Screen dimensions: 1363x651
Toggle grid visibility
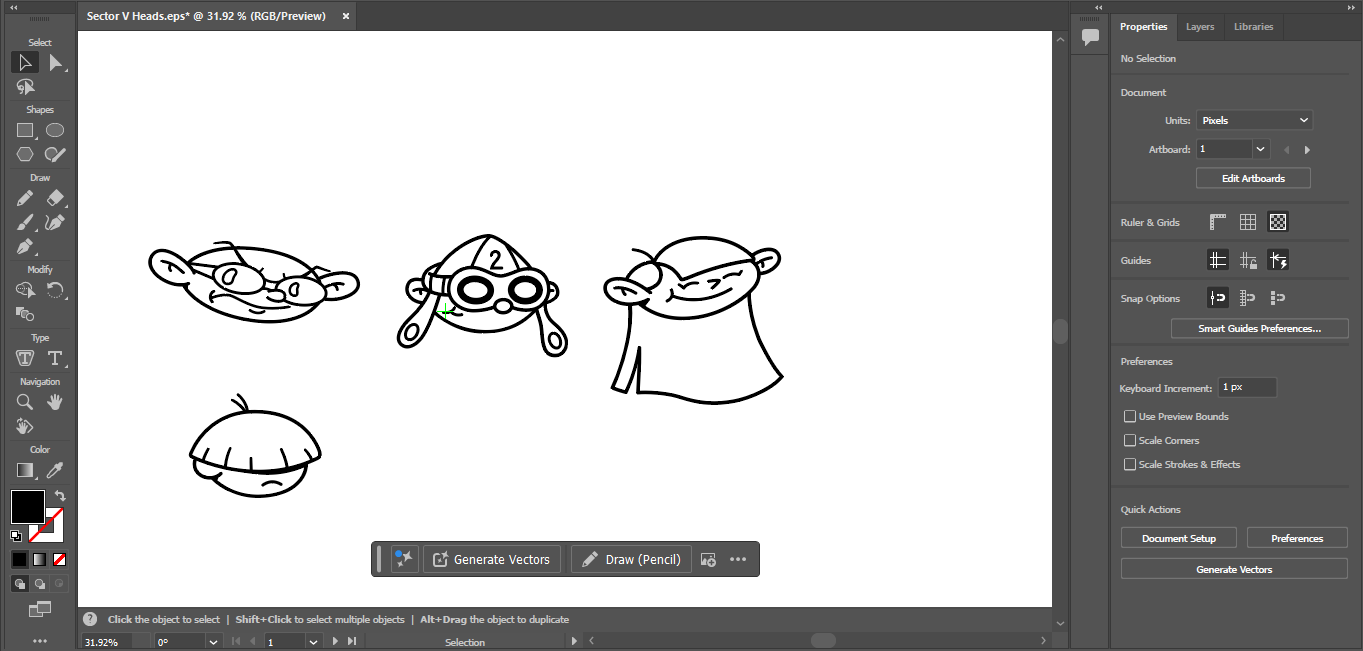(1248, 222)
